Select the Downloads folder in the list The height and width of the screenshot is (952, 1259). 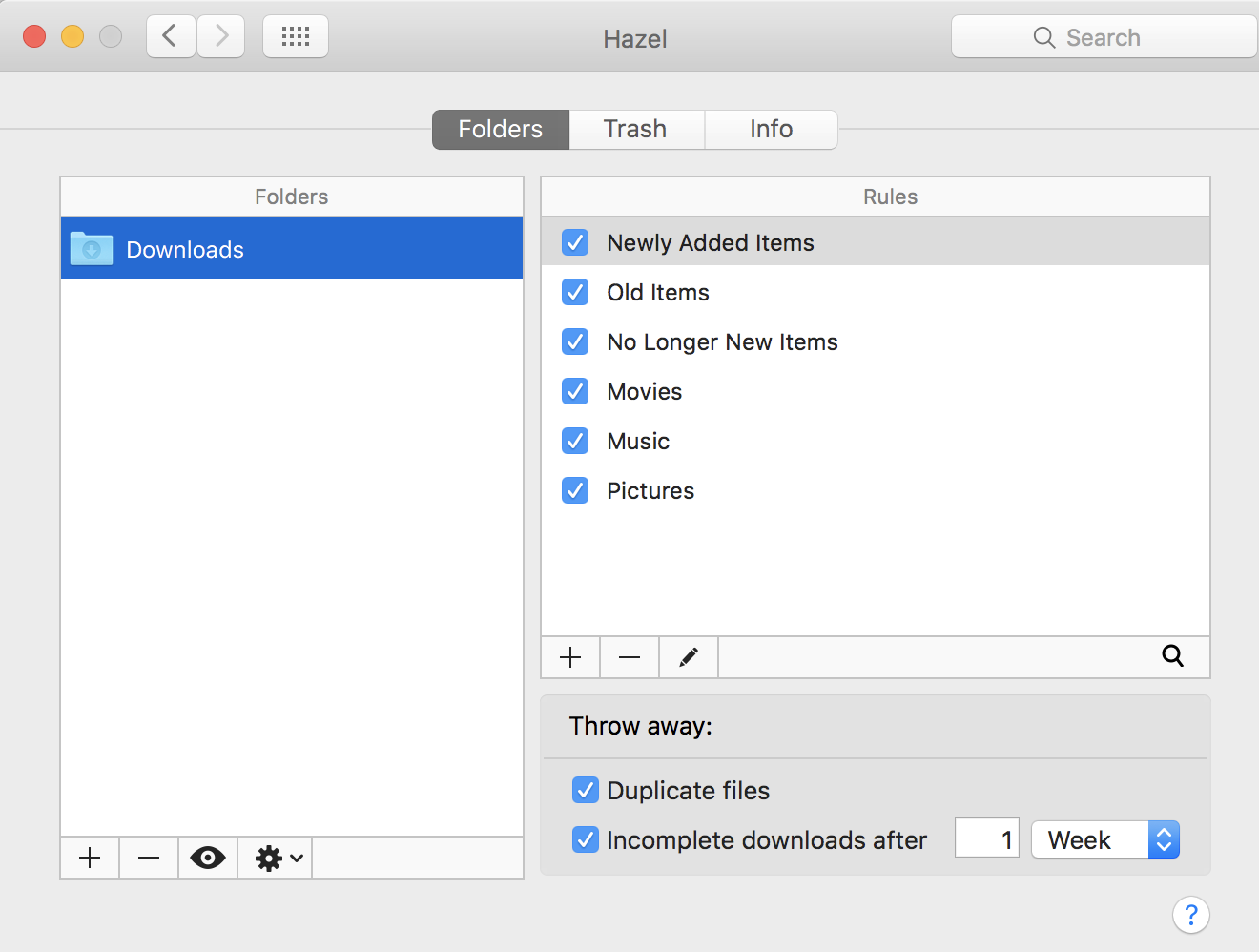point(291,249)
